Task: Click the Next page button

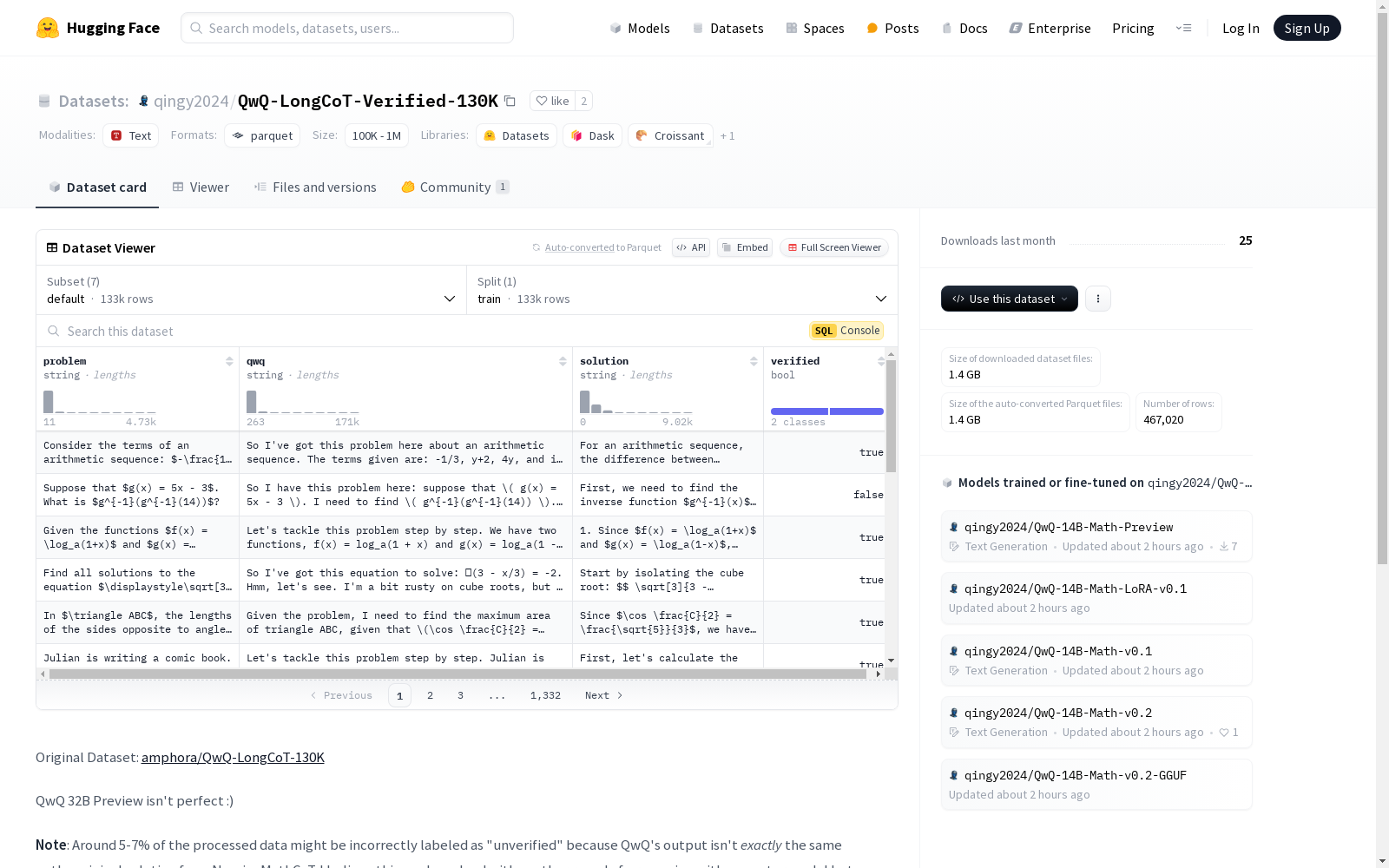Action: [x=604, y=695]
